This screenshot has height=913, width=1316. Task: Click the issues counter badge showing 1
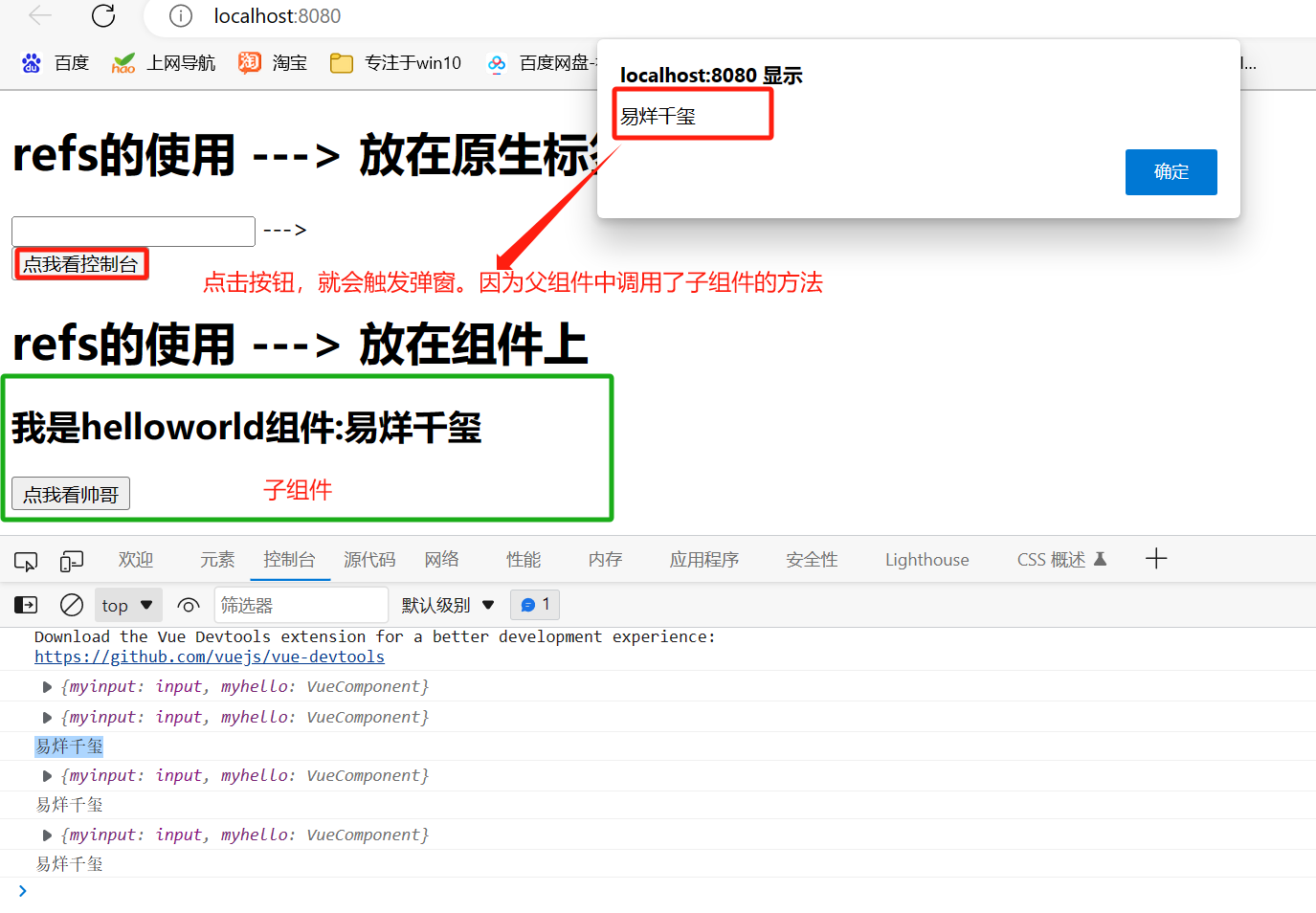coord(535,605)
